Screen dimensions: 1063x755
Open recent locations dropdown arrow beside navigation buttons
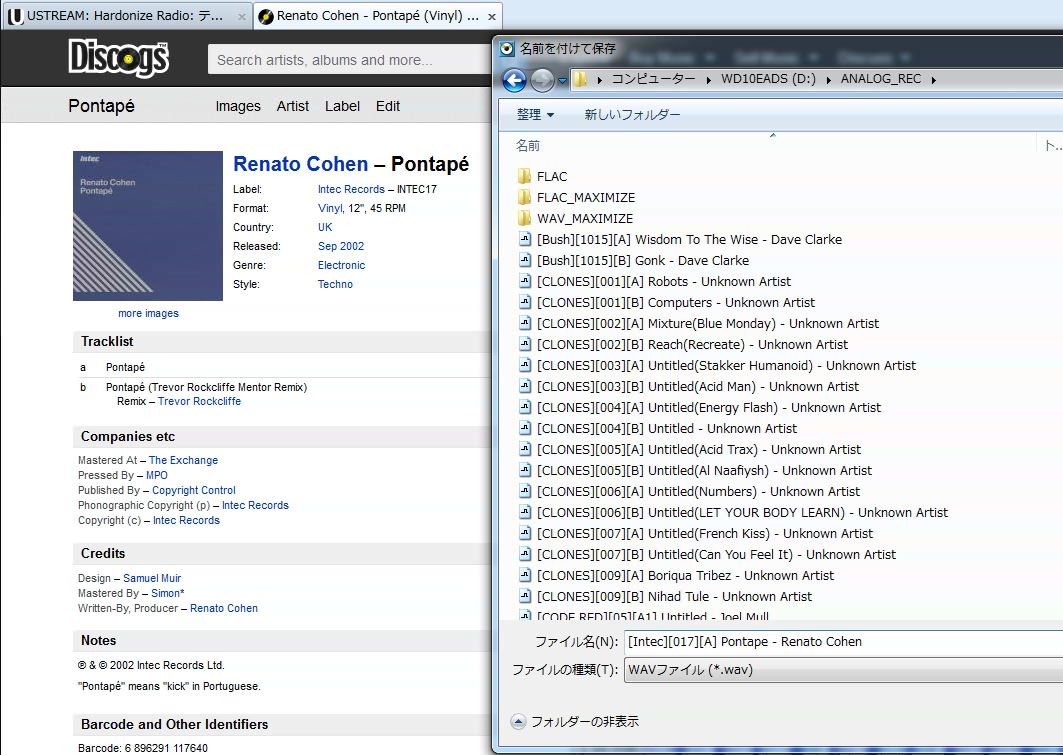pos(562,81)
